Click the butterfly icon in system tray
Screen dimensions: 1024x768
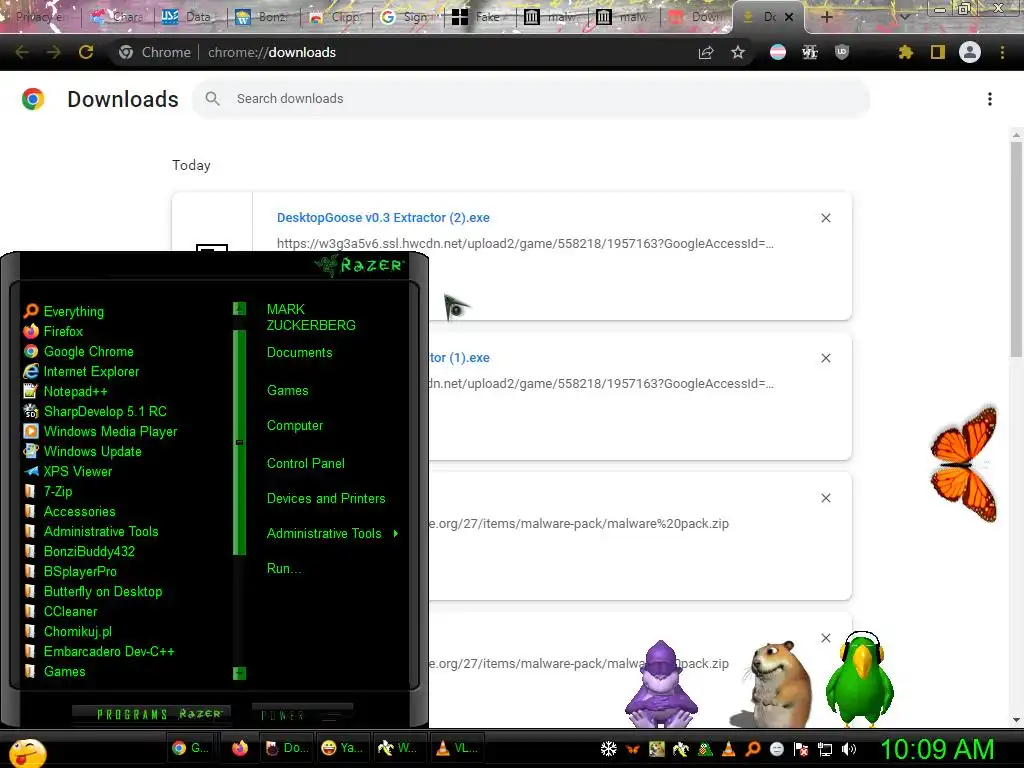pos(633,749)
